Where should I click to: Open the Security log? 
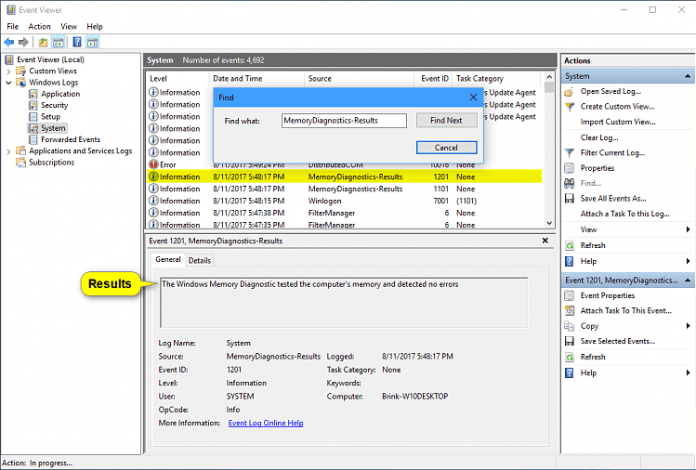pyautogui.click(x=54, y=105)
